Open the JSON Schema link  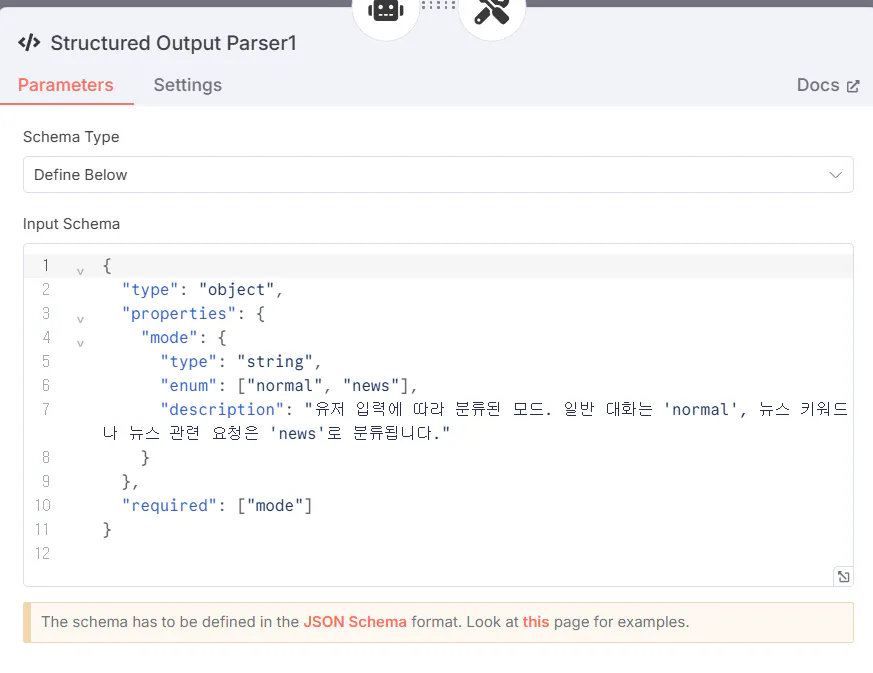click(x=355, y=622)
